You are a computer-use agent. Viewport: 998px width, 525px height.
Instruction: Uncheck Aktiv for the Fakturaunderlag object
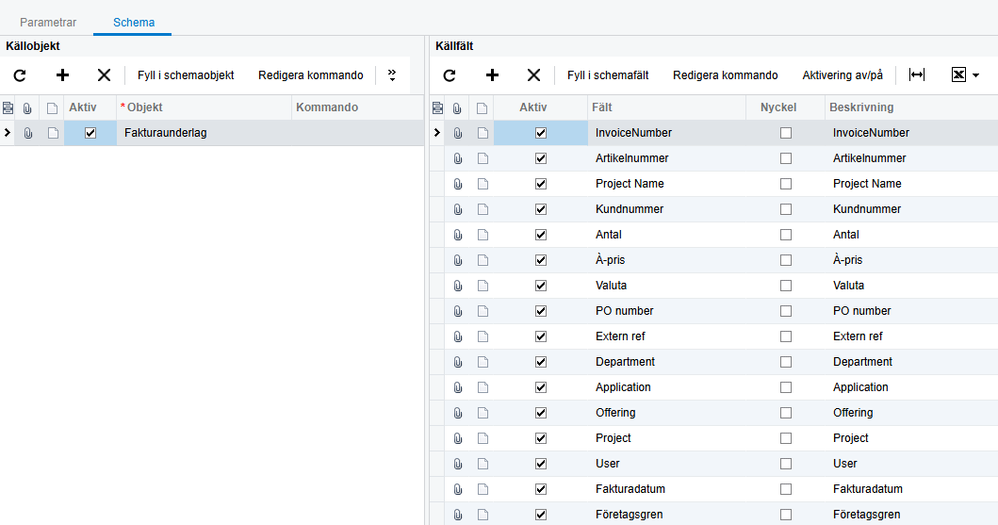(91, 133)
